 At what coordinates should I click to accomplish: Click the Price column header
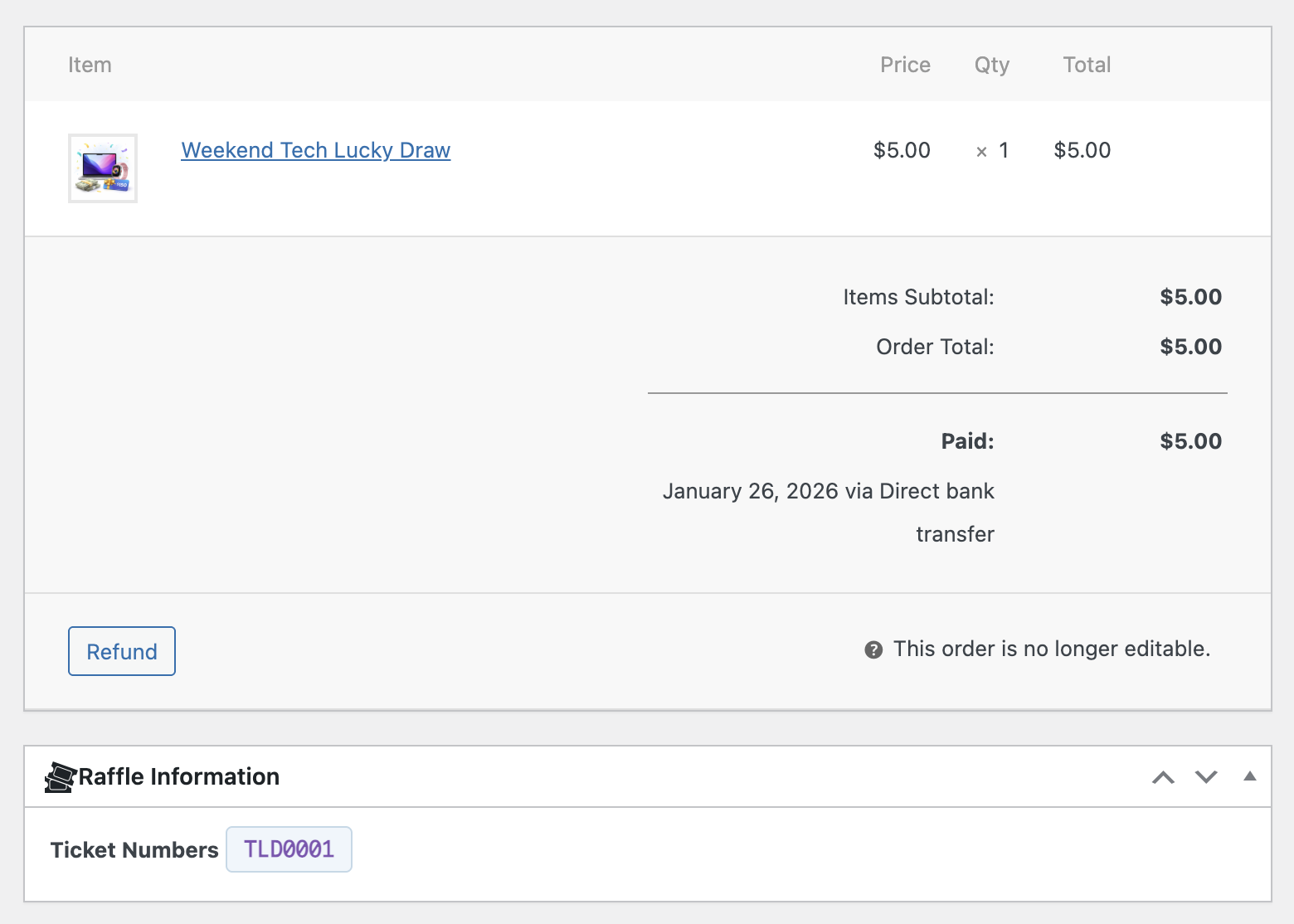click(x=905, y=65)
